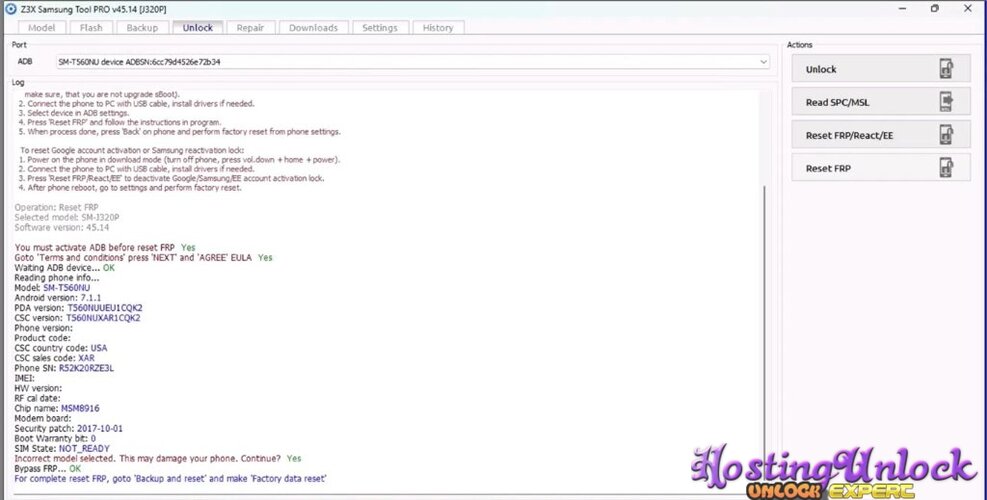Click CSC version T560NUXAR1CQK2 text
Screen dimensions: 987x500
pos(103,318)
